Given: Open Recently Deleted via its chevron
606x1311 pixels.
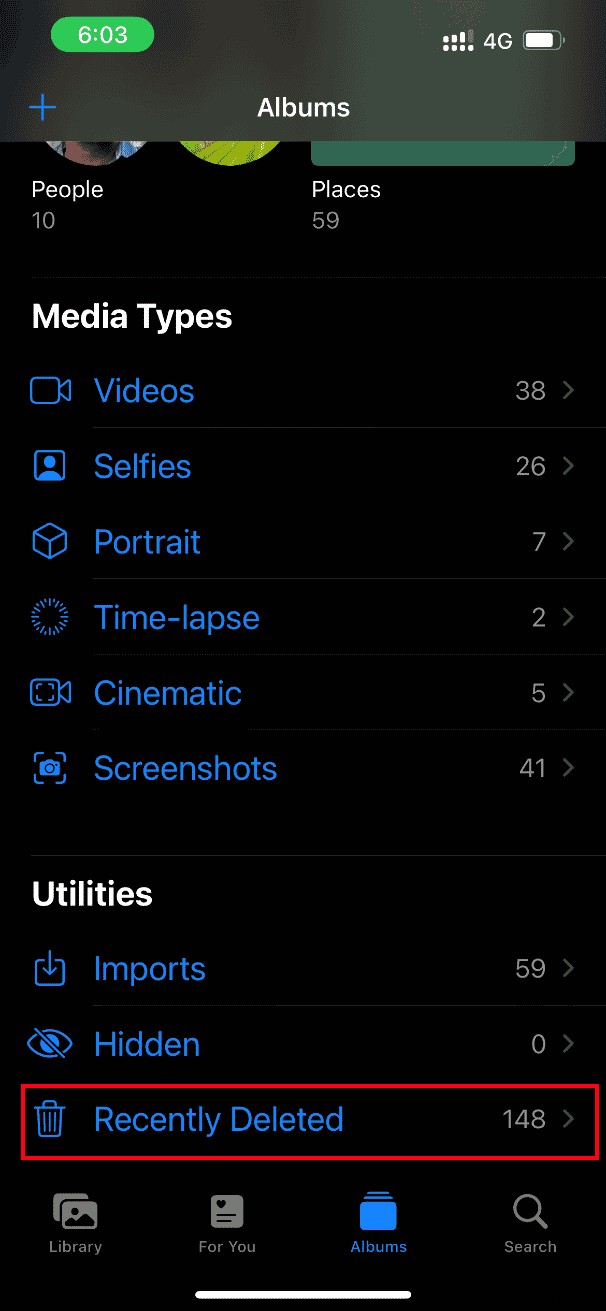Looking at the screenshot, I should point(567,1120).
